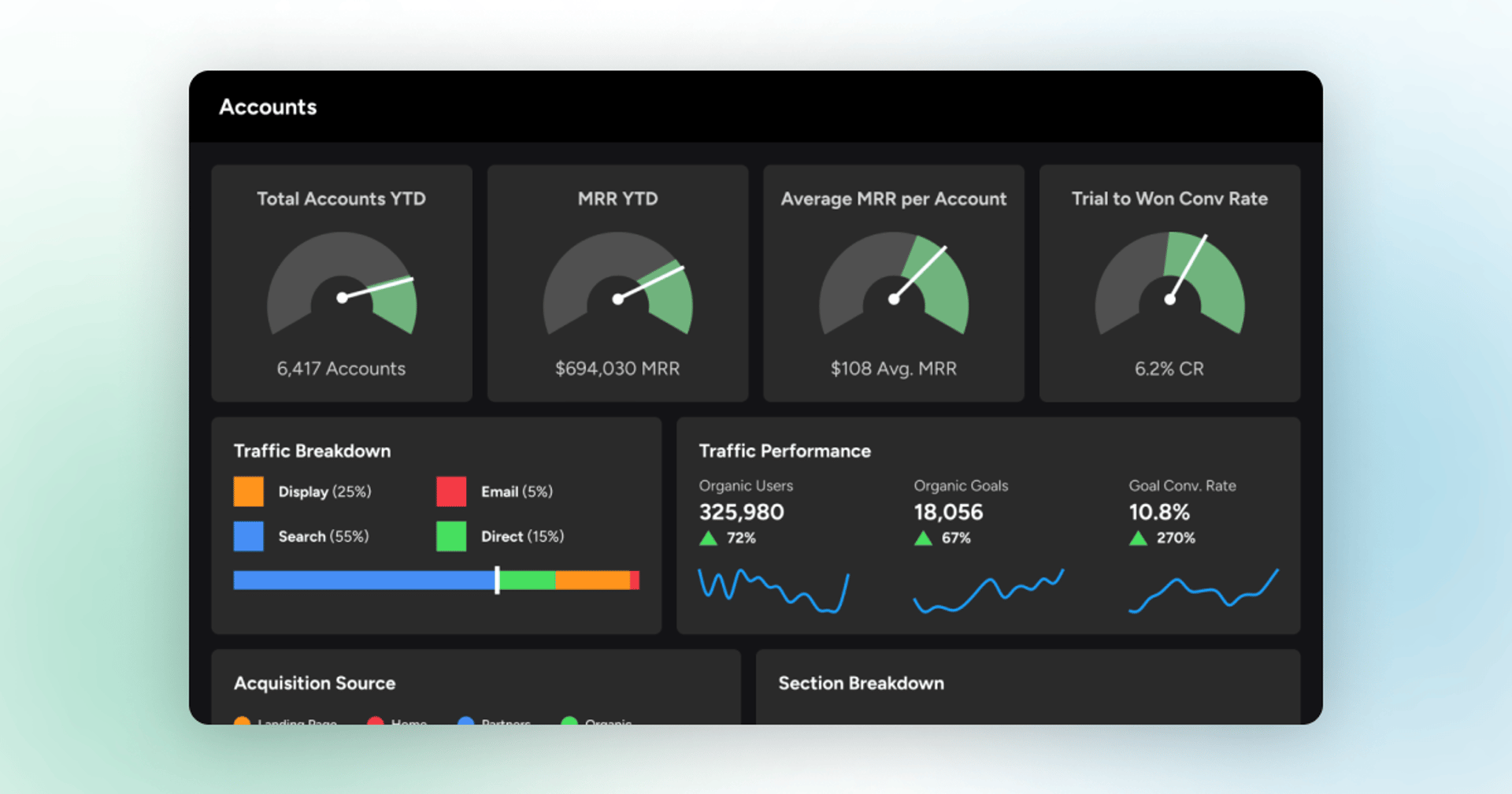
Task: Click the Partners legend dot
Action: (465, 722)
